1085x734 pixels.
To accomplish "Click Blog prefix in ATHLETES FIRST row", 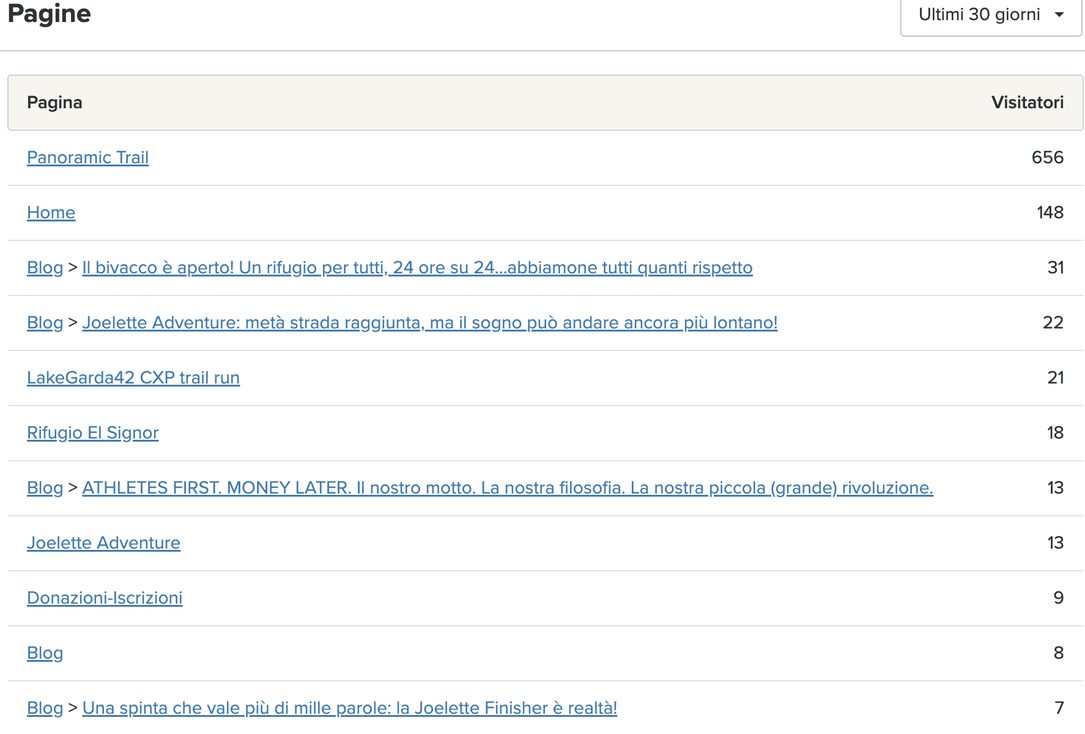I will [x=45, y=488].
